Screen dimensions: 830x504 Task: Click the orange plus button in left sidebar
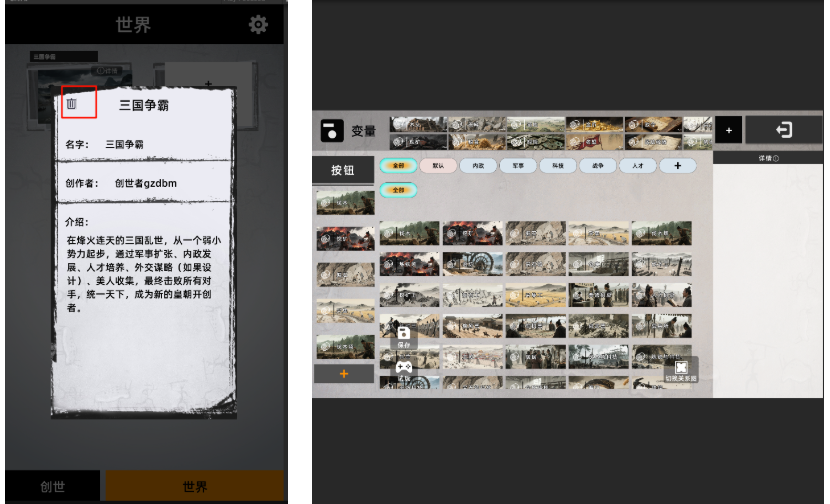coord(343,373)
